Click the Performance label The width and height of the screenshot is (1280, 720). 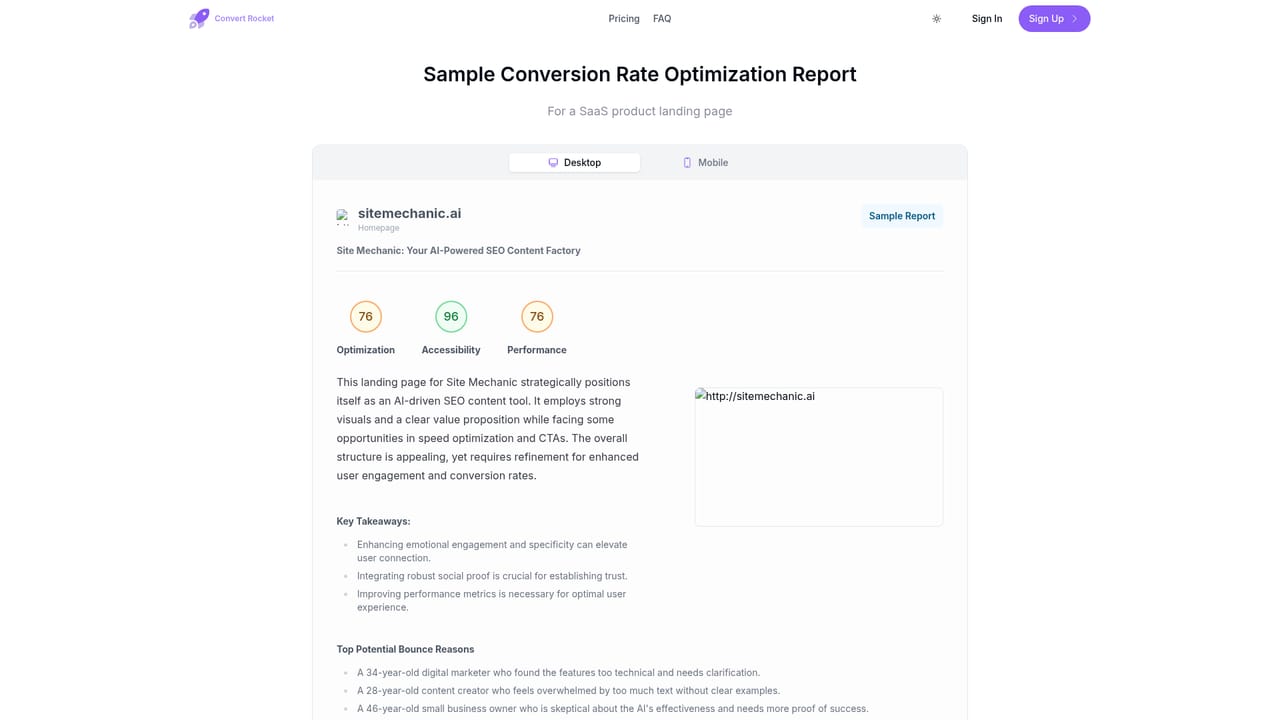click(537, 350)
